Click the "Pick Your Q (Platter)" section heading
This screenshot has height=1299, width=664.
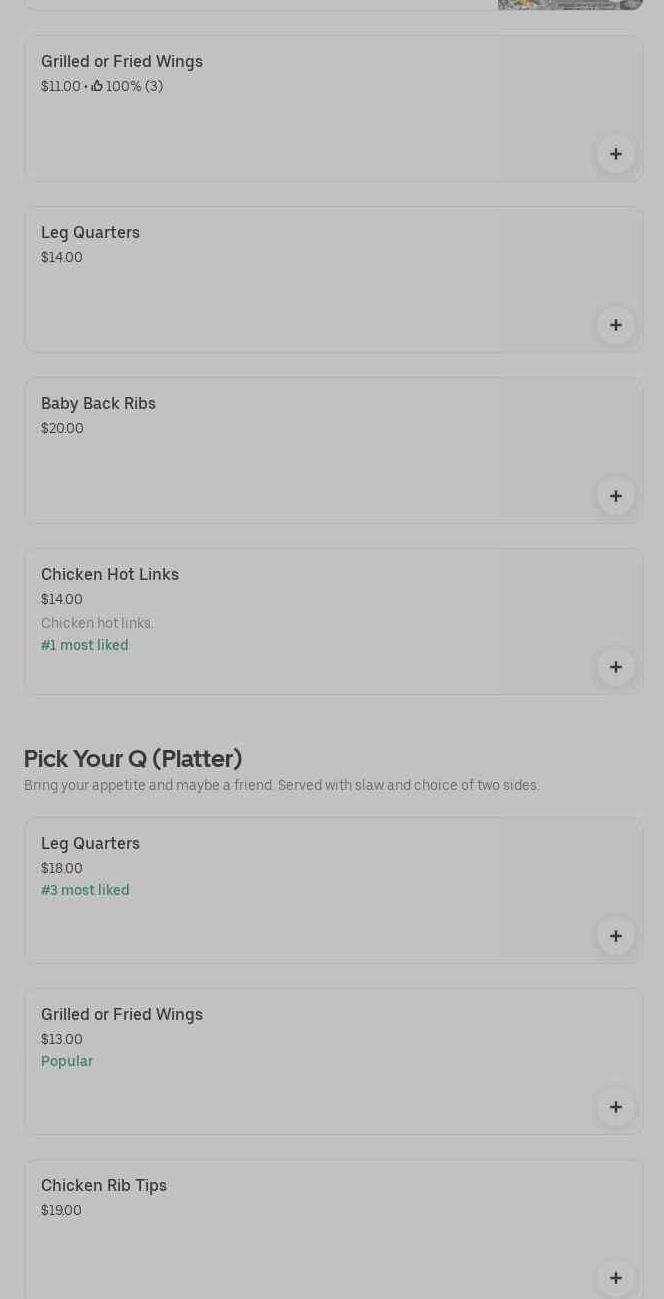(133, 759)
